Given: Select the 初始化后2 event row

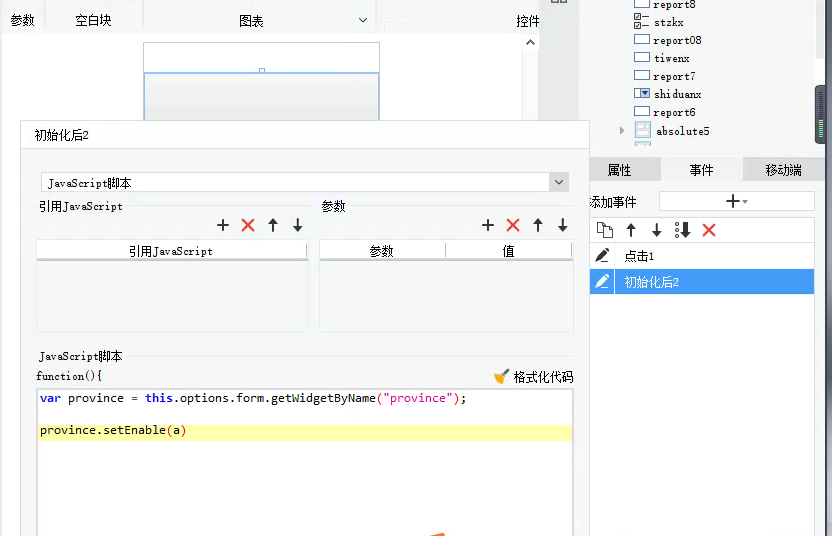Looking at the screenshot, I should coord(714,281).
